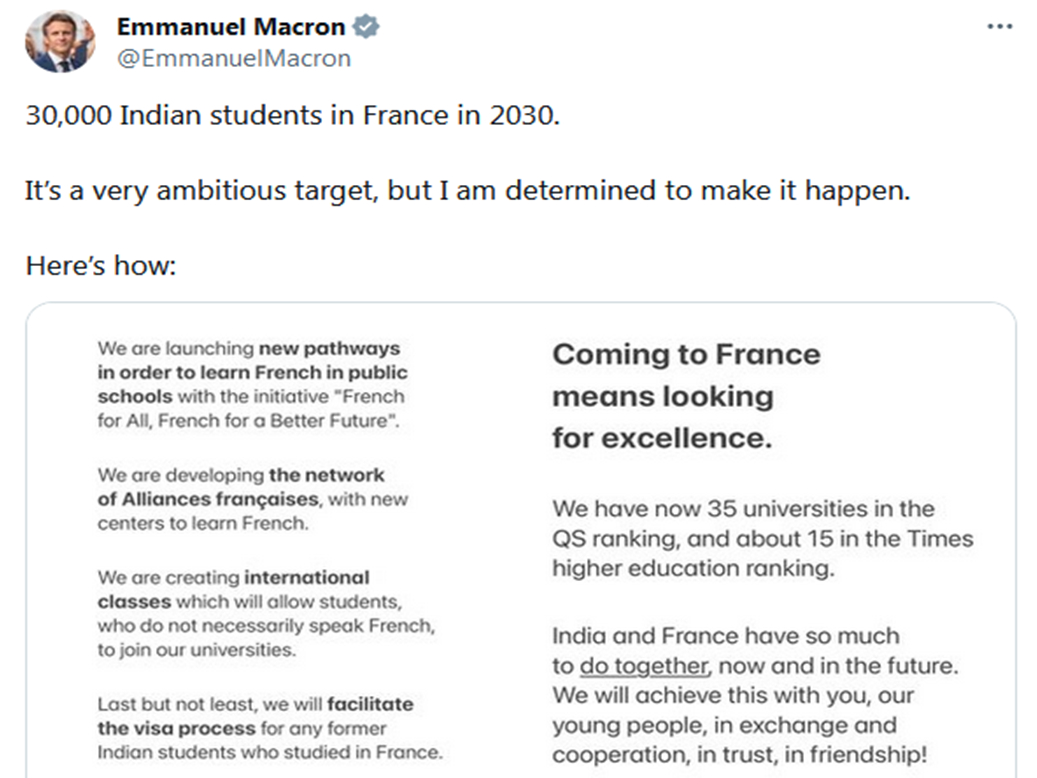Click the "Here's how:" text
Screen dimensions: 1037x778
101,267
